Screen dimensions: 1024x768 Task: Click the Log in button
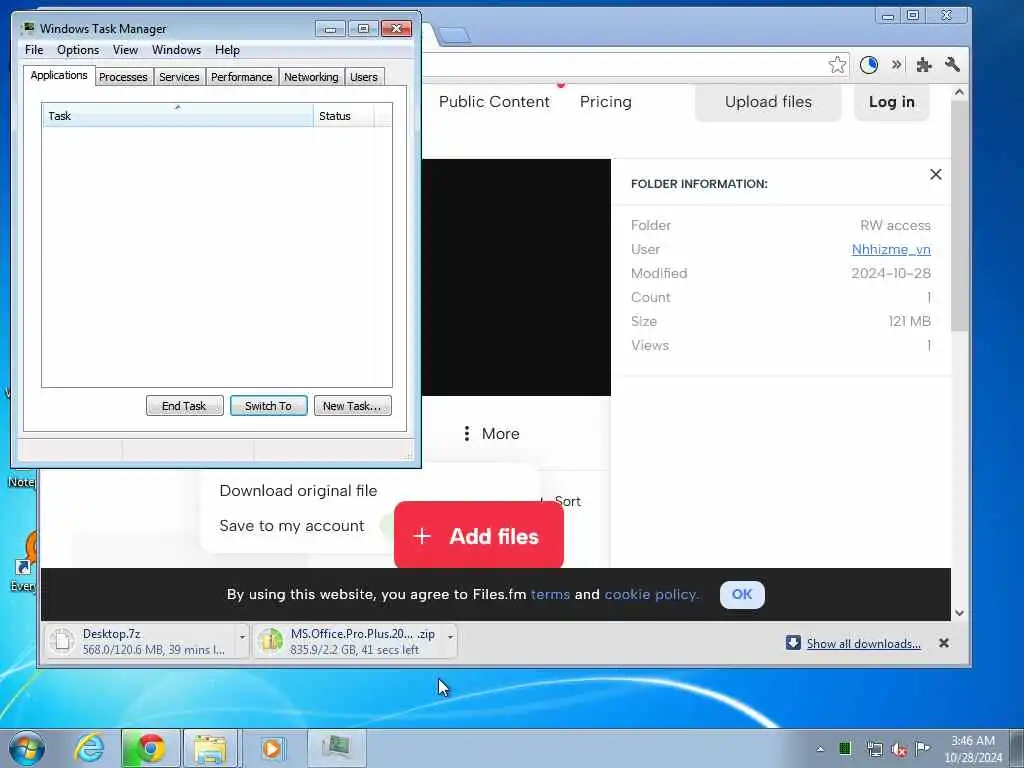coord(891,102)
